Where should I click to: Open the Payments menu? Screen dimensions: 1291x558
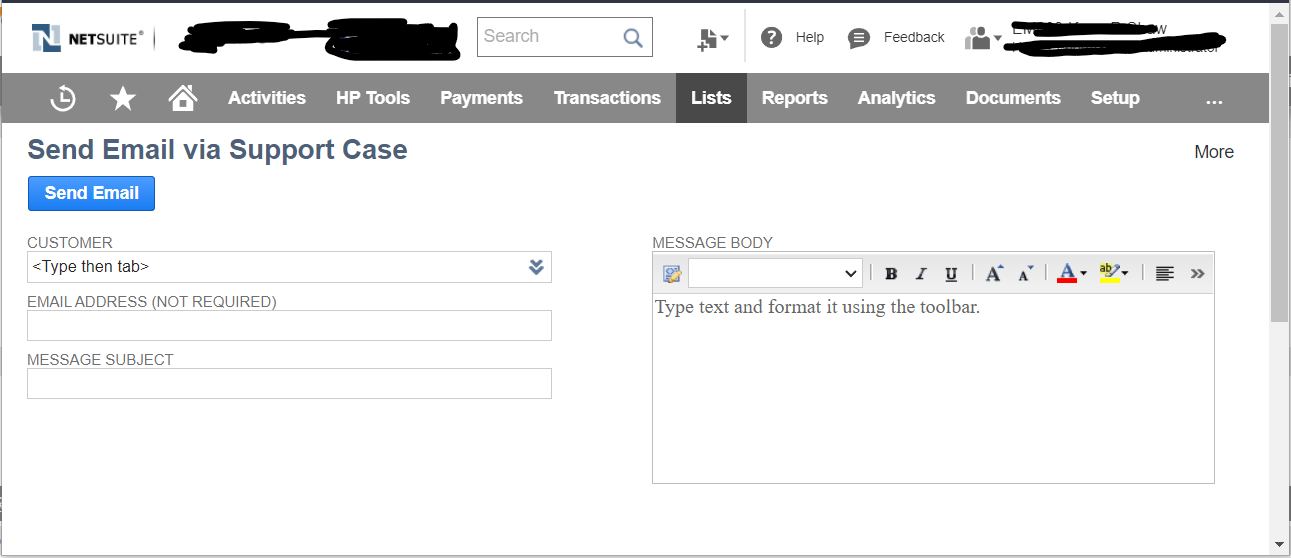pyautogui.click(x=482, y=98)
